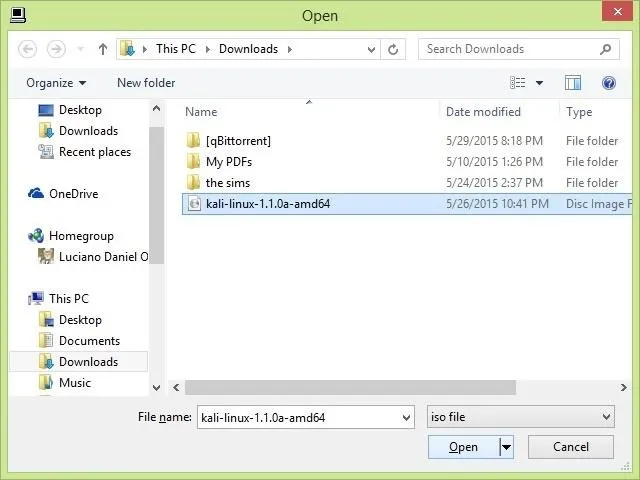Image resolution: width=640 pixels, height=480 pixels.
Task: Select Downloads in the address path
Action: pos(248,49)
